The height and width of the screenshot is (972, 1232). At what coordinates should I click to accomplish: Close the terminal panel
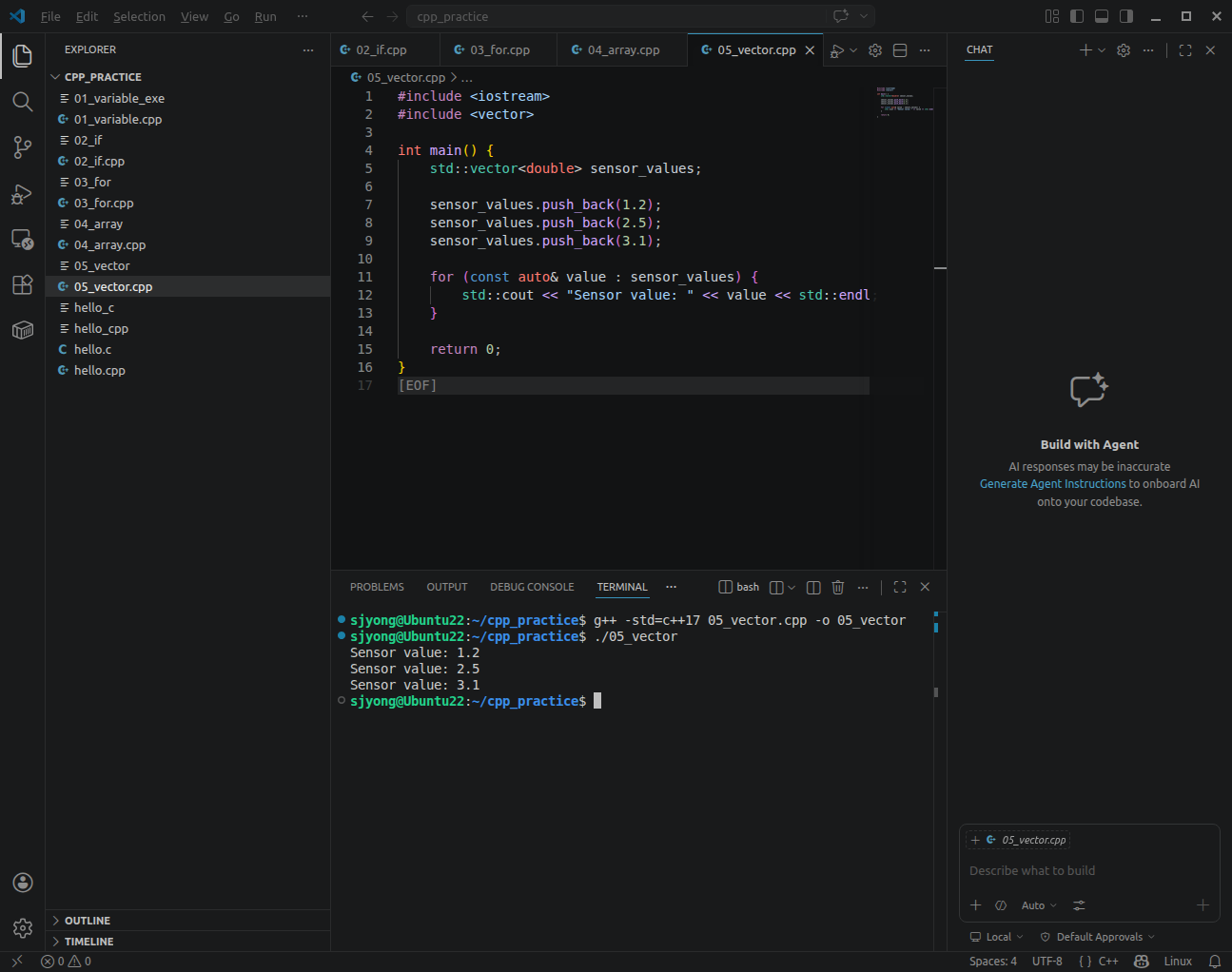pos(925,587)
